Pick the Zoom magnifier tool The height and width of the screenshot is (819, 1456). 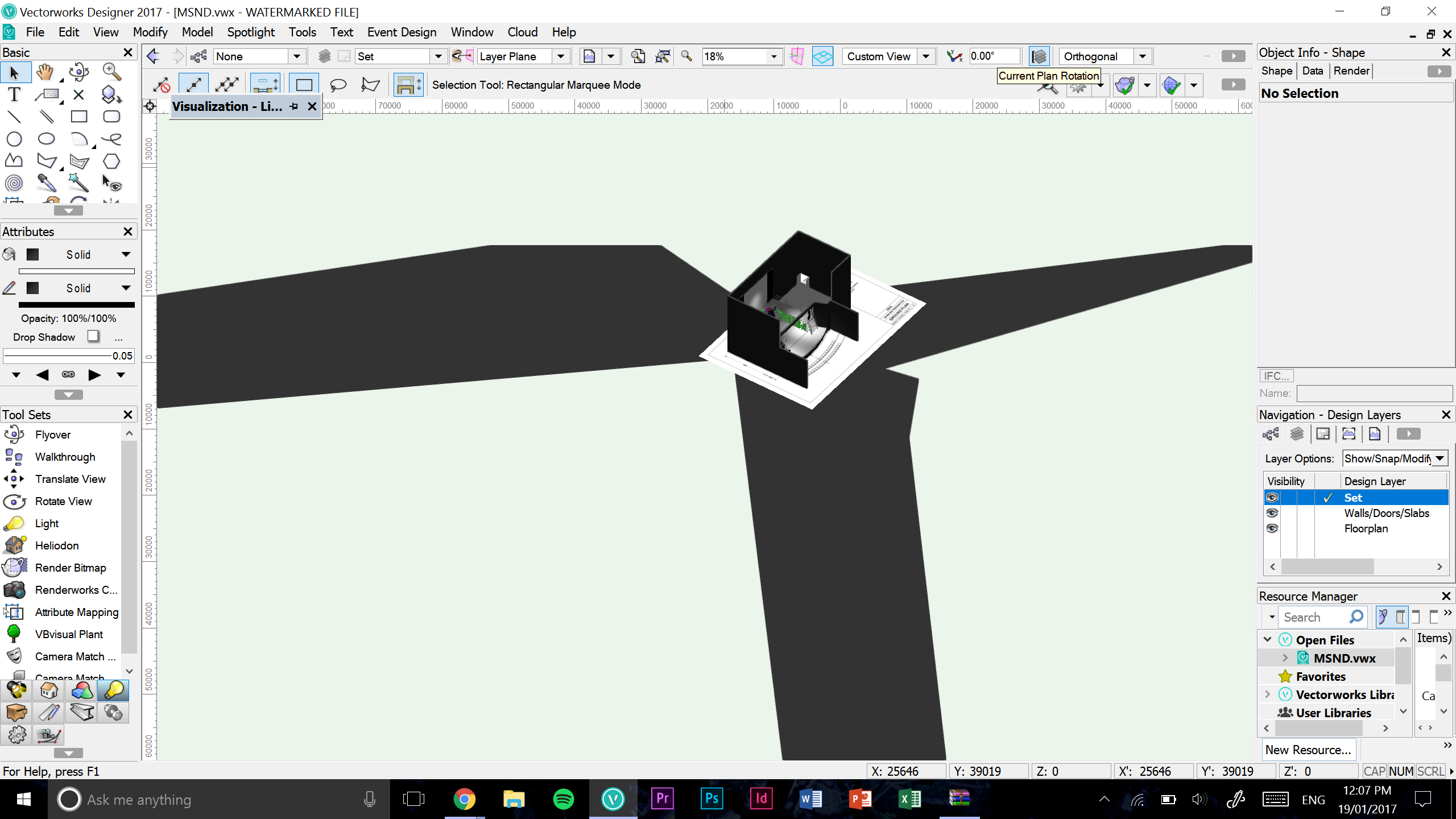tap(111, 72)
